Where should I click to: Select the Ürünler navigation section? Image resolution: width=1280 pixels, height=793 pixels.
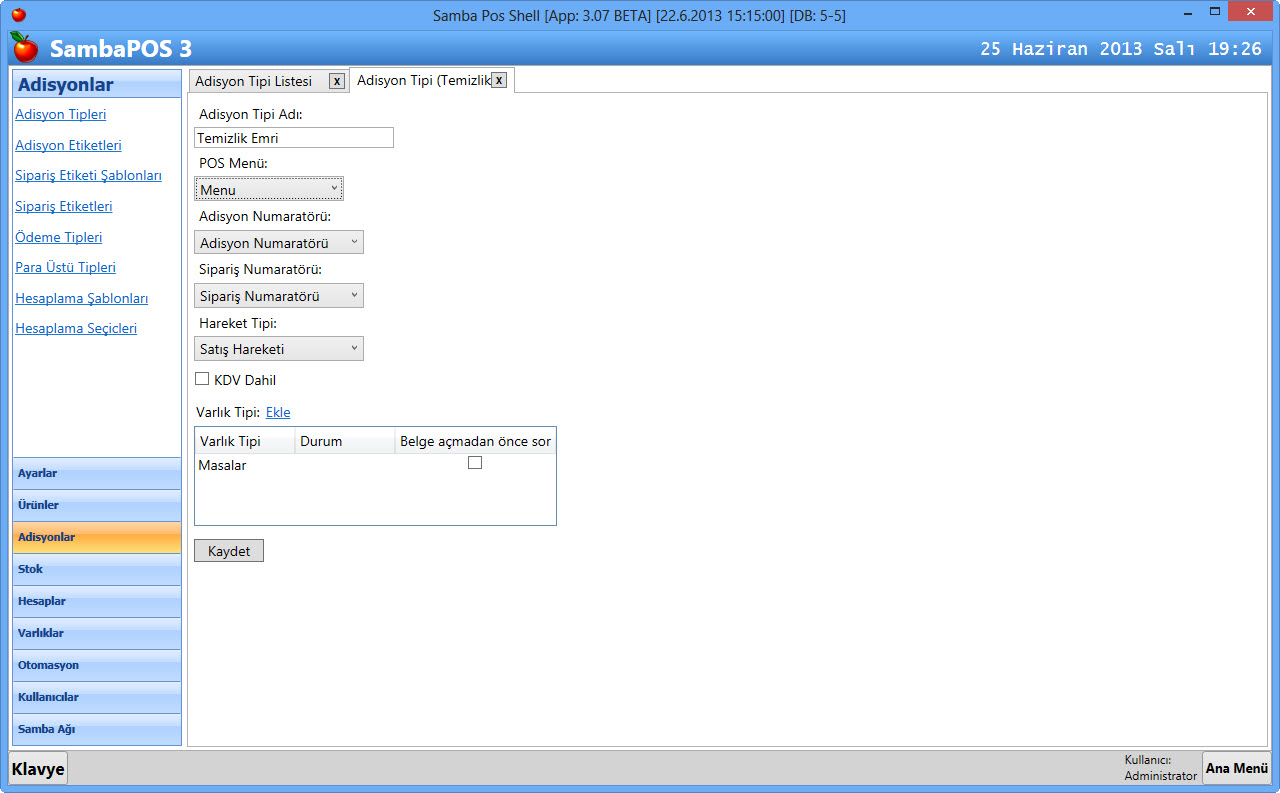click(97, 505)
